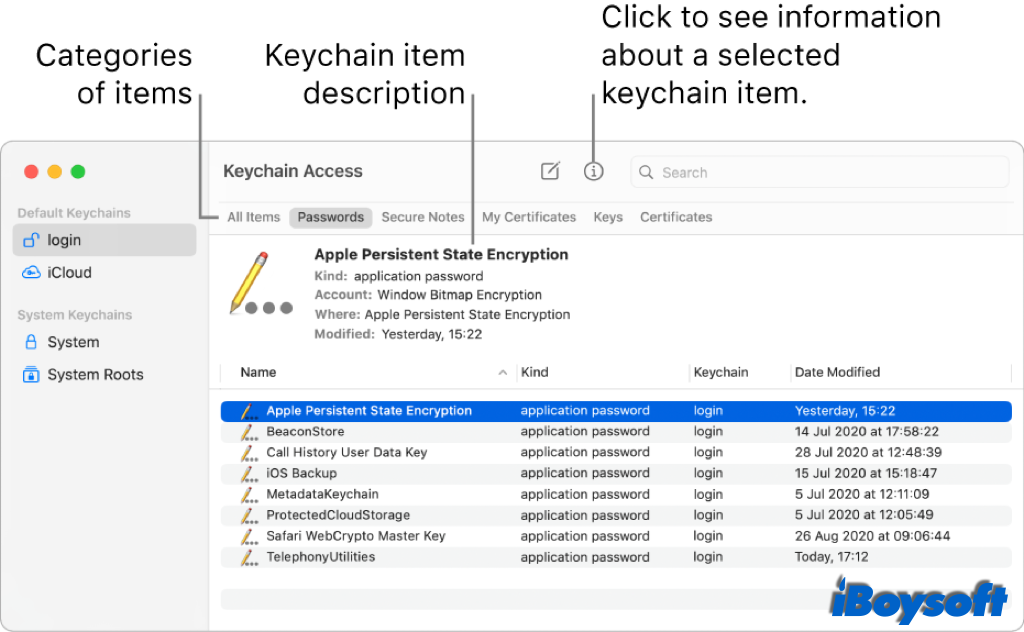
Task: Click the date 26 Aug 2020 at 09:06:44
Action: (x=872, y=536)
